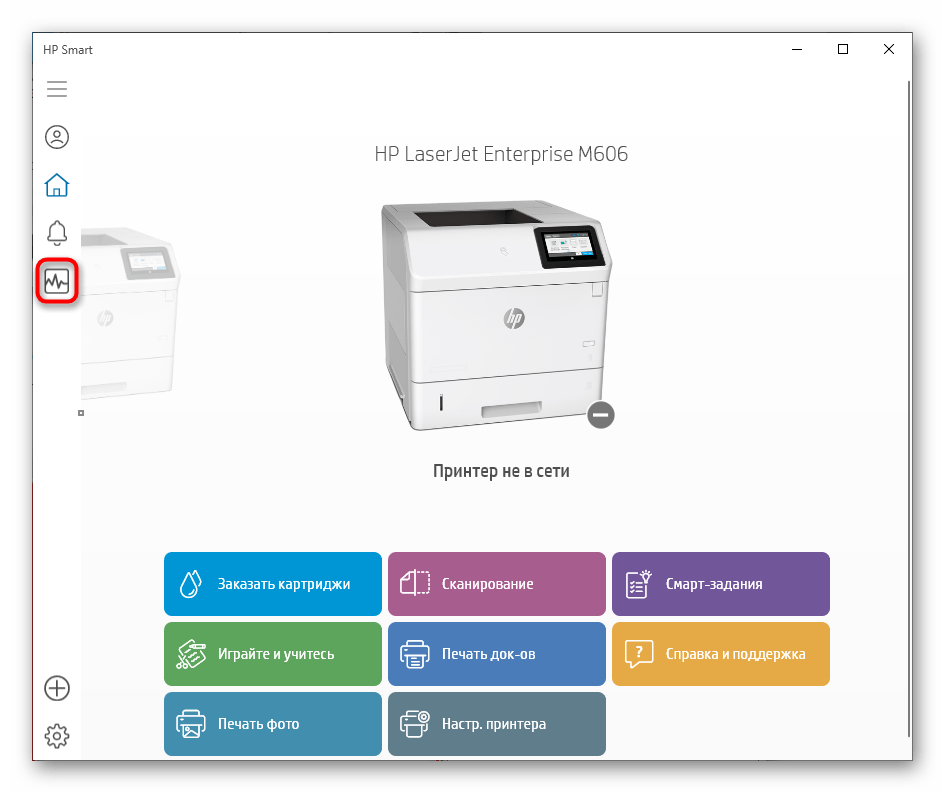Image resolution: width=945 pixels, height=793 pixels.
Task: Open the Справка и поддержка tile
Action: [x=721, y=654]
